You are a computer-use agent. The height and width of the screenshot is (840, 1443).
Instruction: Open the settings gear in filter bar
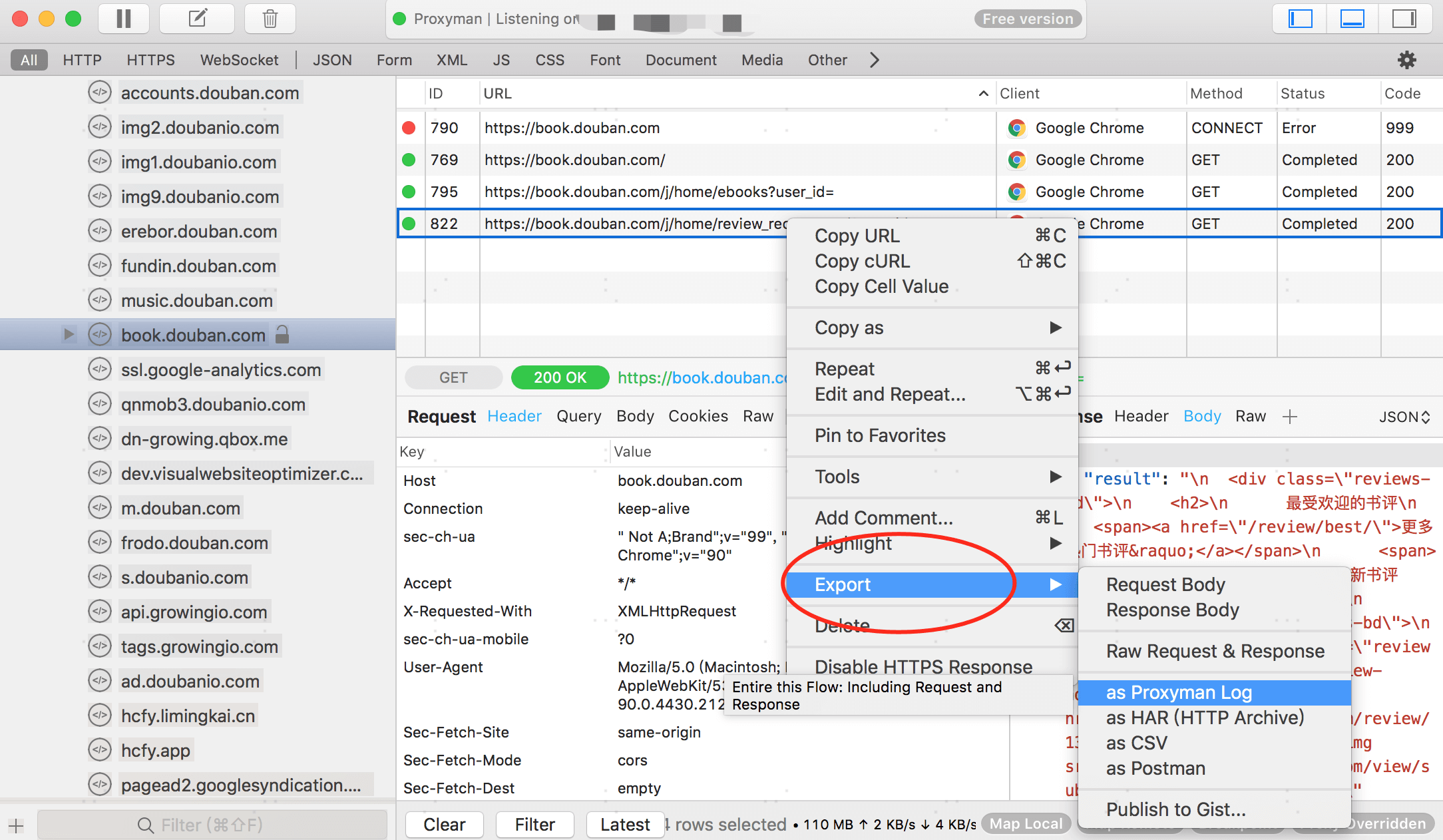click(1406, 60)
